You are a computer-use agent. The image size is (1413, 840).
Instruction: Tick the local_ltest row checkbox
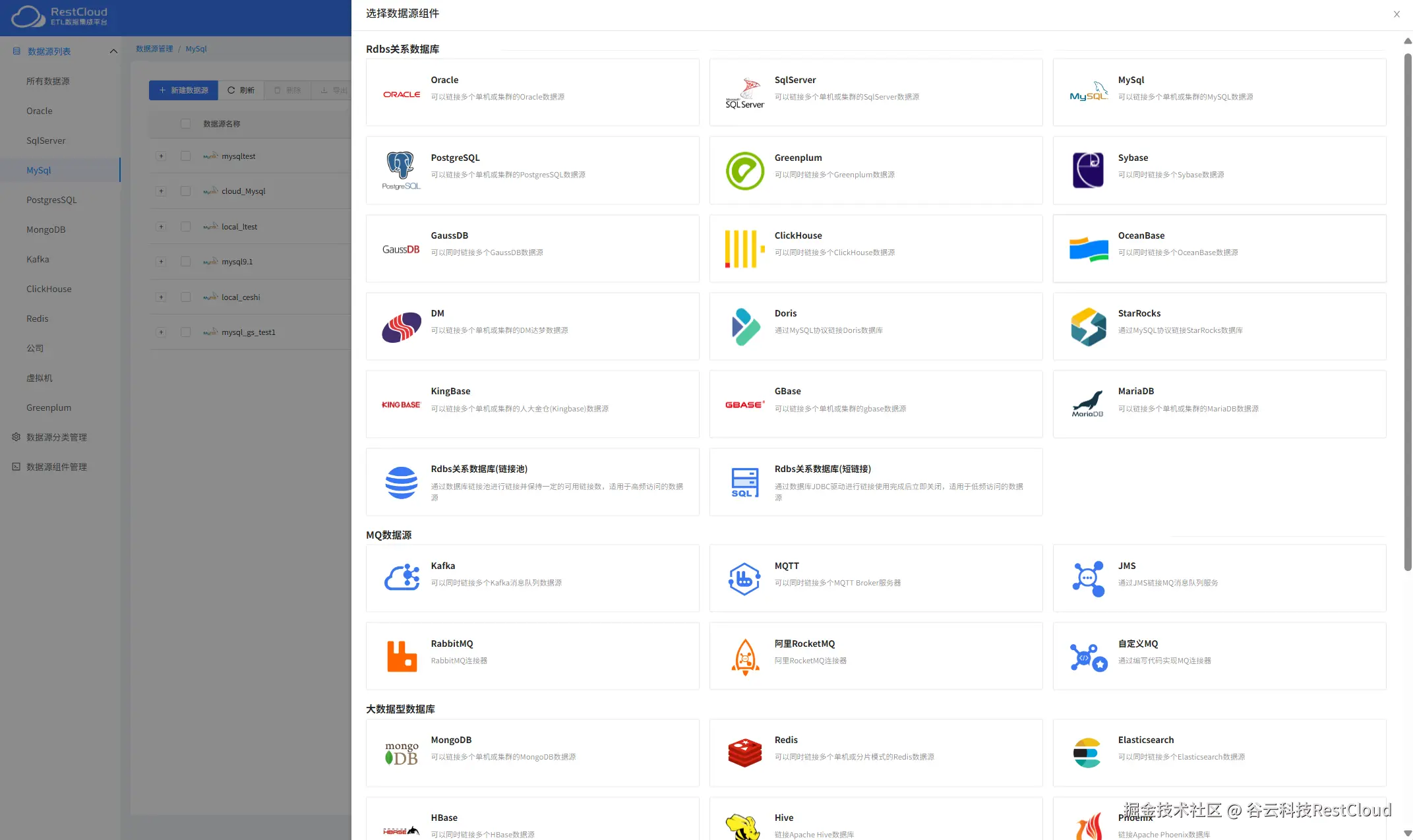click(x=185, y=227)
